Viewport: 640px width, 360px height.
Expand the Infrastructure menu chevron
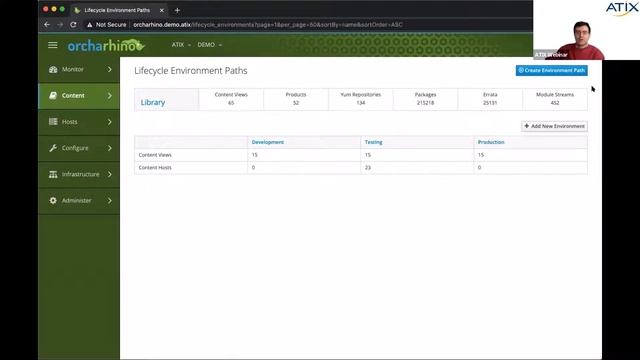tap(109, 174)
